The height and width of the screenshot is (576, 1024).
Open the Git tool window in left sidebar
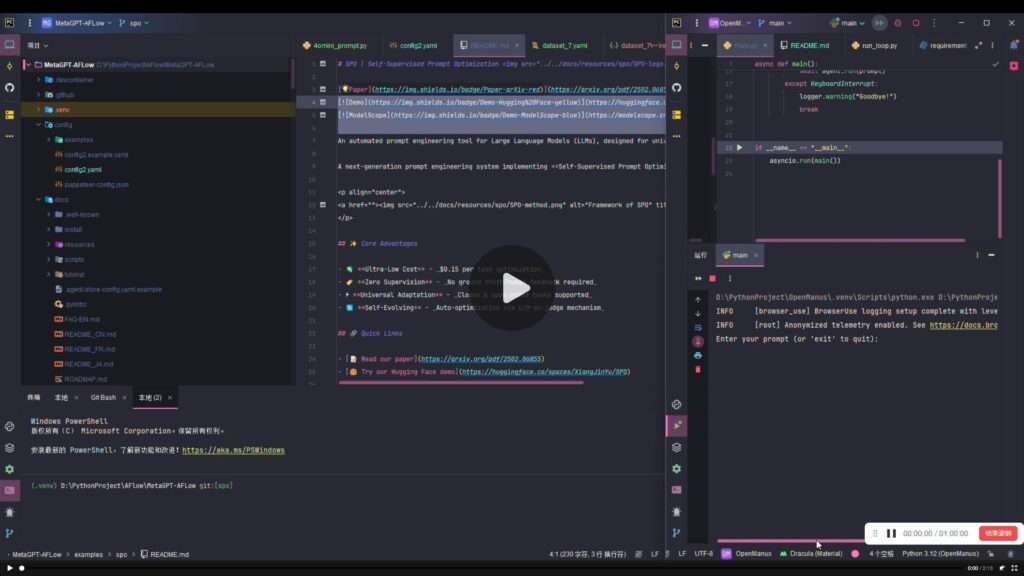pos(10,534)
